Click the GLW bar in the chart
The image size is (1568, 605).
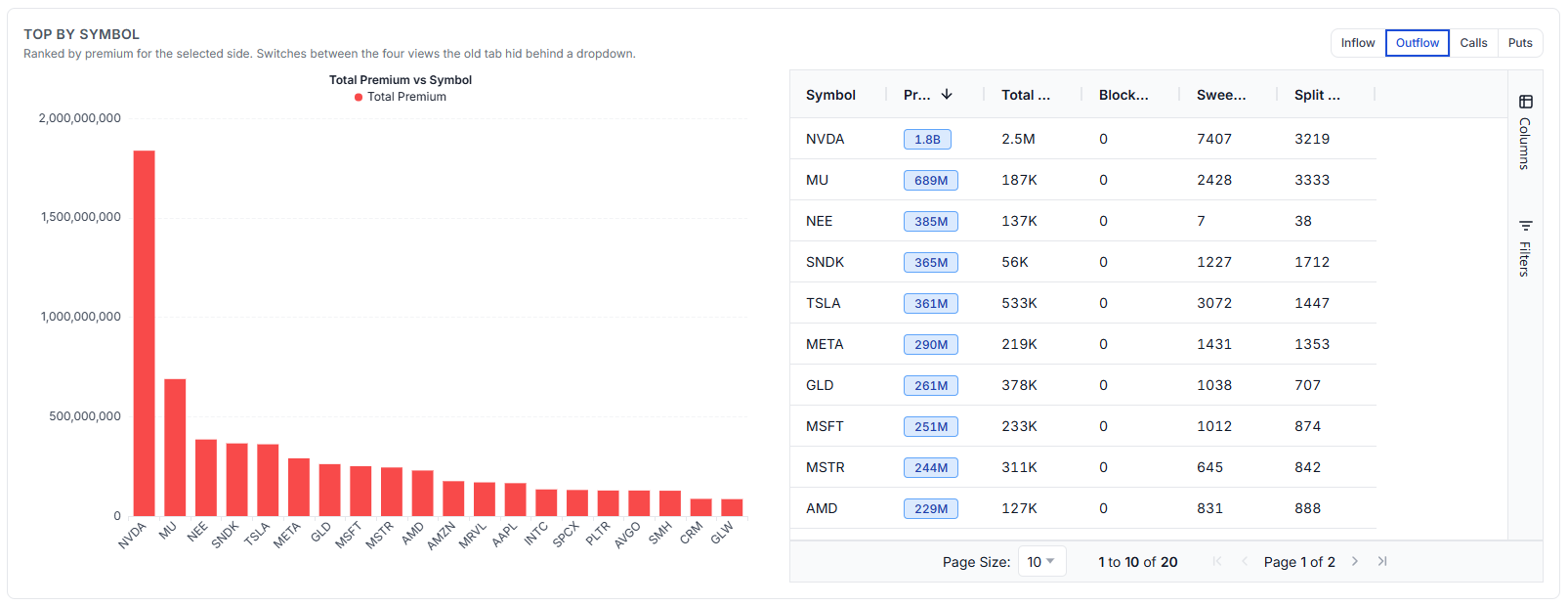[732, 507]
